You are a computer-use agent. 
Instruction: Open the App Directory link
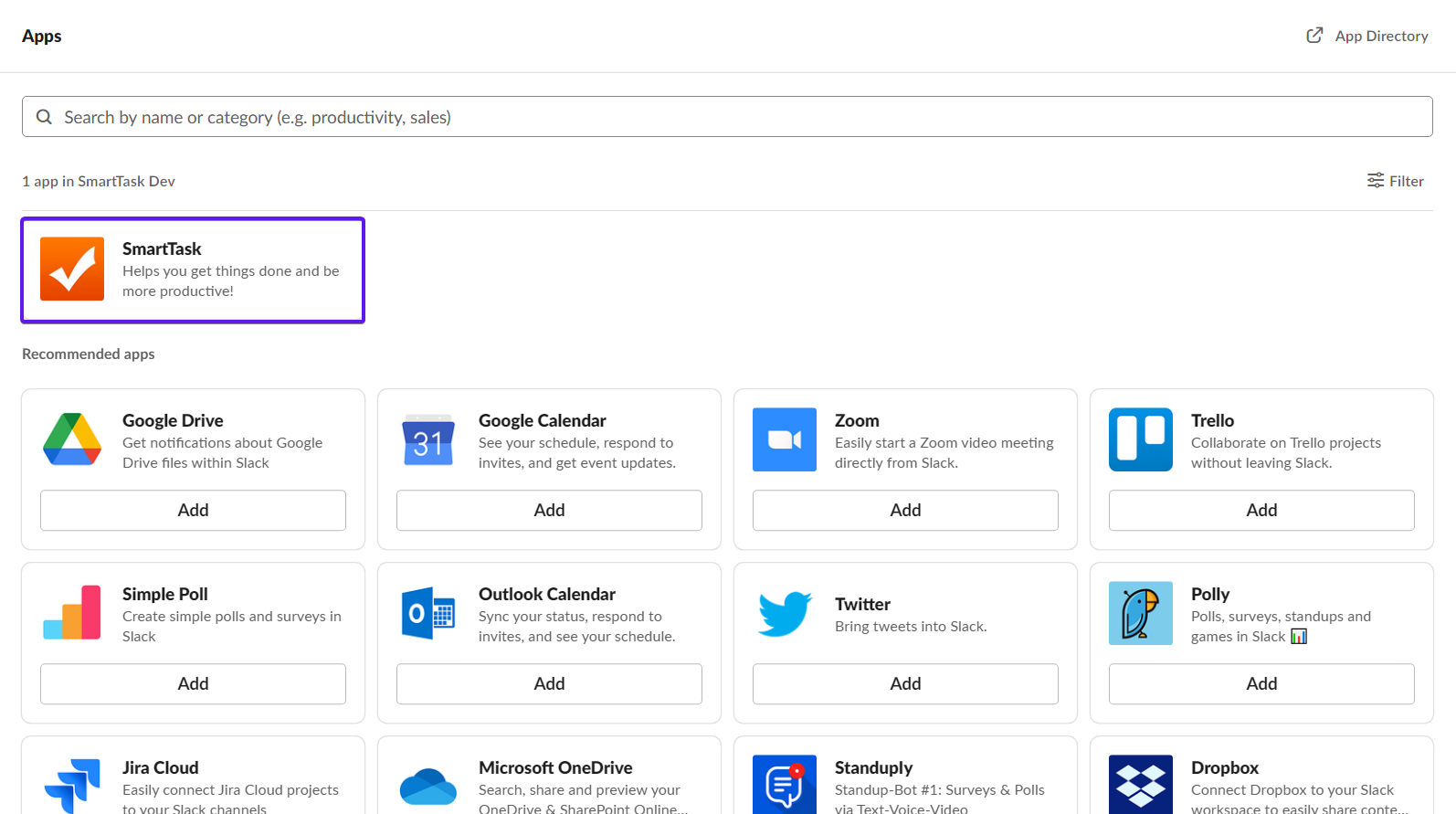coord(1367,36)
